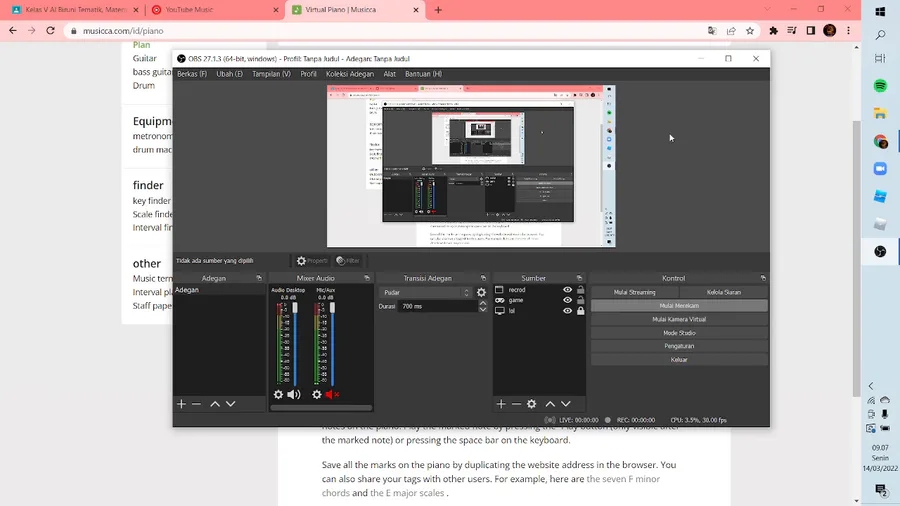Open the Berkas (F) menu
The height and width of the screenshot is (506, 900).
[192, 74]
